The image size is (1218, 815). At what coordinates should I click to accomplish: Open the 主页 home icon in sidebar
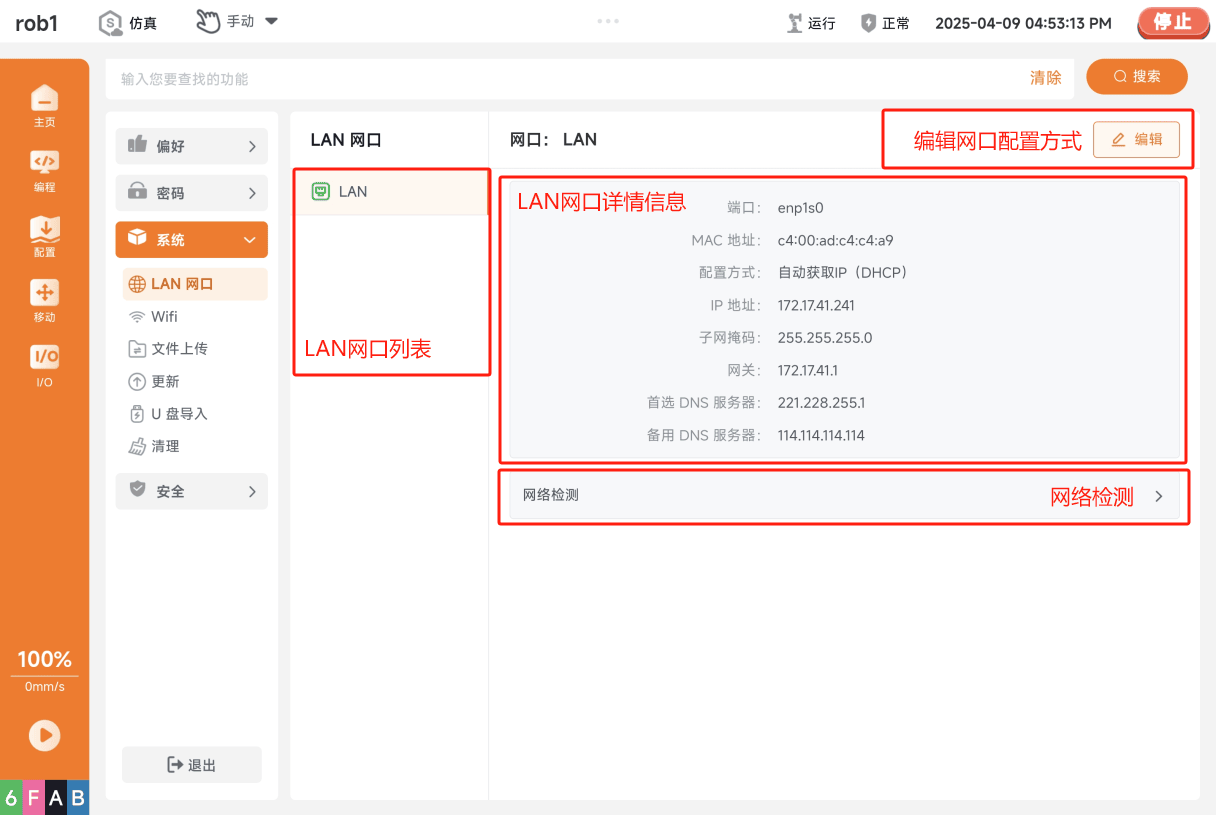tap(44, 106)
